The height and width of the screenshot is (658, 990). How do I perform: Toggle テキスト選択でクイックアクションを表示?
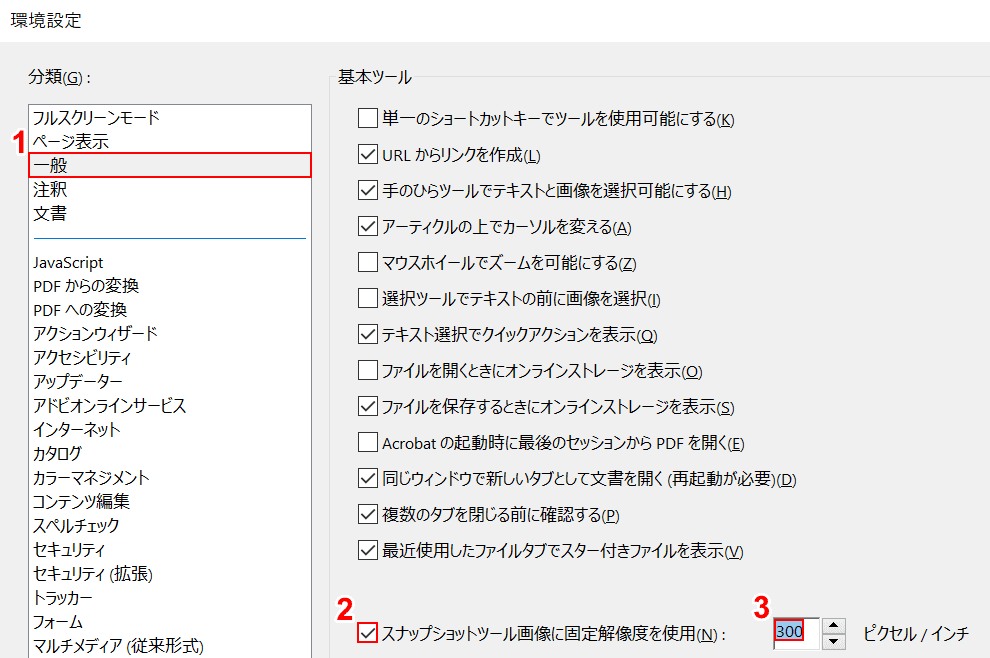pos(367,334)
